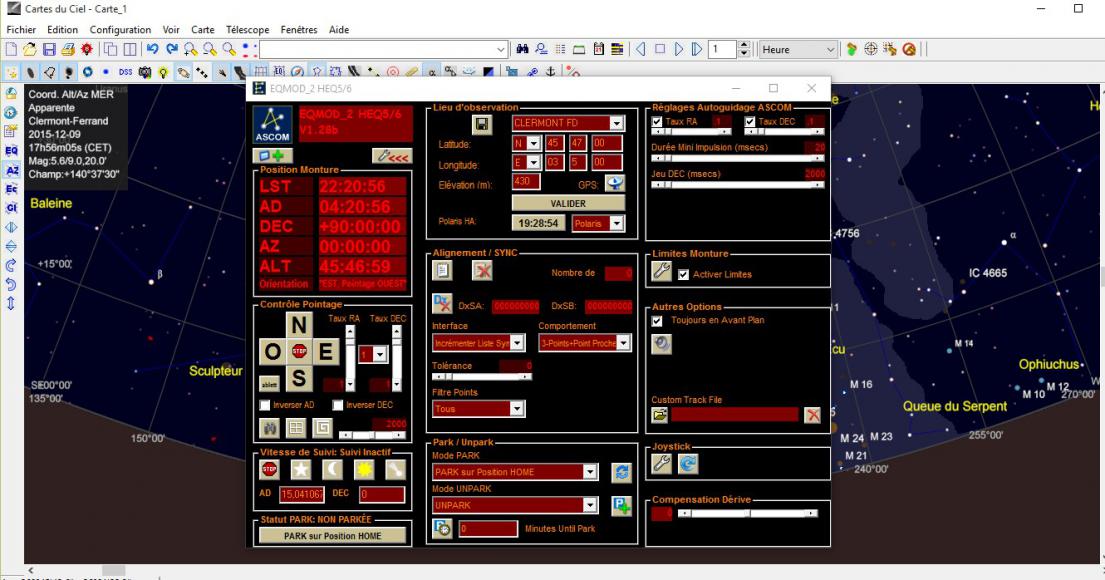Click the DSS toolbar button
The image size is (1105, 580).
pyautogui.click(x=125, y=72)
